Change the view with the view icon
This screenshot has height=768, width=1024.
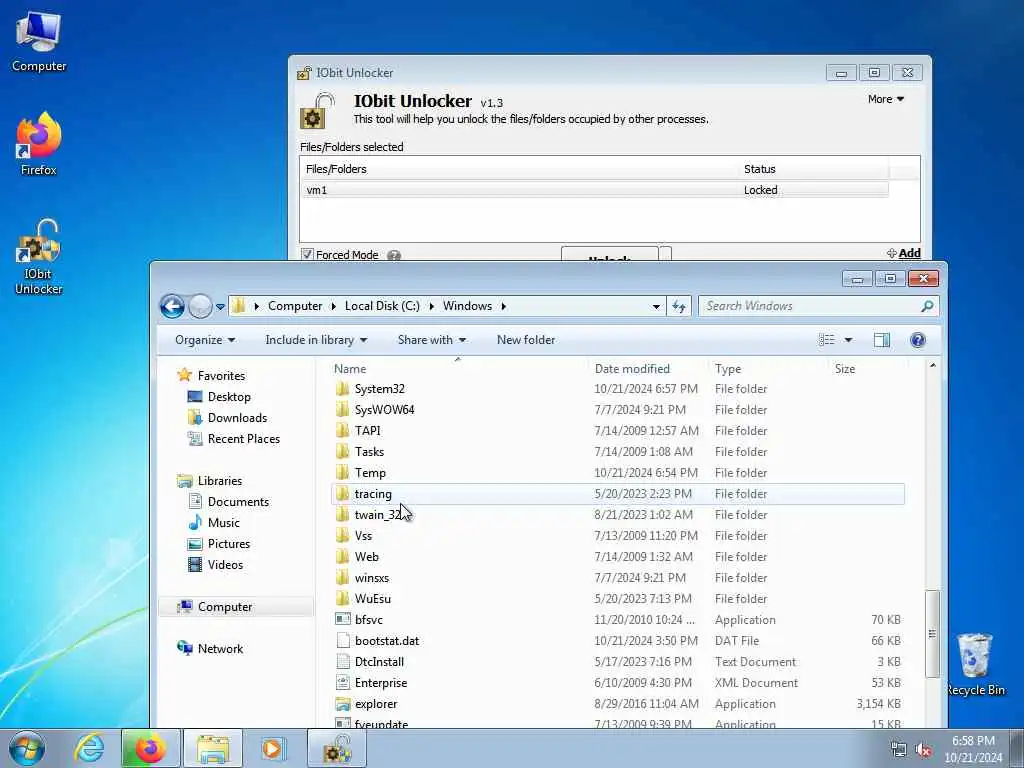(x=827, y=340)
